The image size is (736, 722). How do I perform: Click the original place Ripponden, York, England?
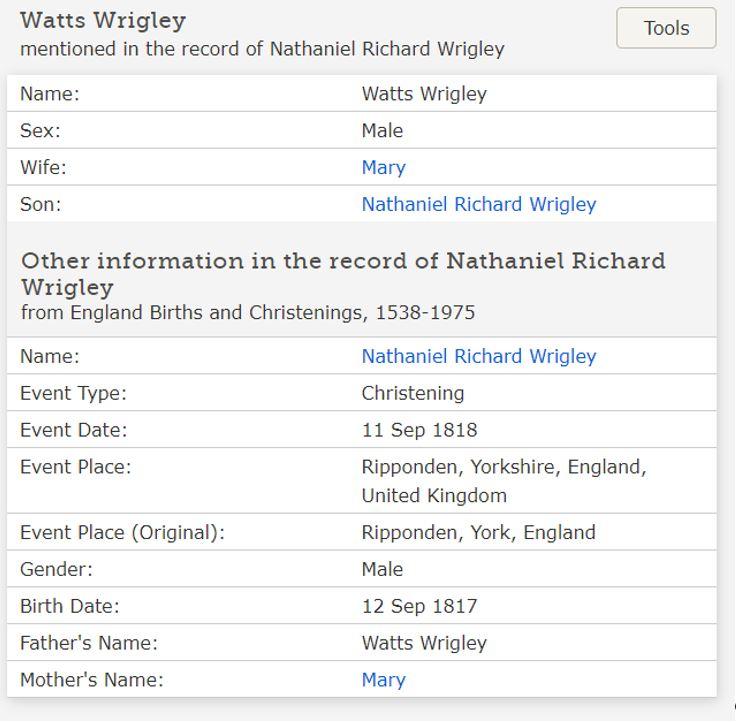(x=478, y=532)
